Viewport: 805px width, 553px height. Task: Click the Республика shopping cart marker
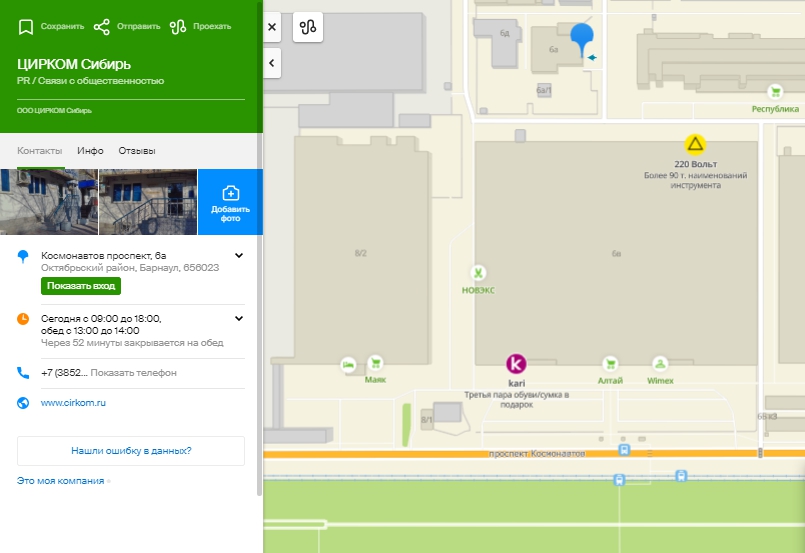coord(775,92)
